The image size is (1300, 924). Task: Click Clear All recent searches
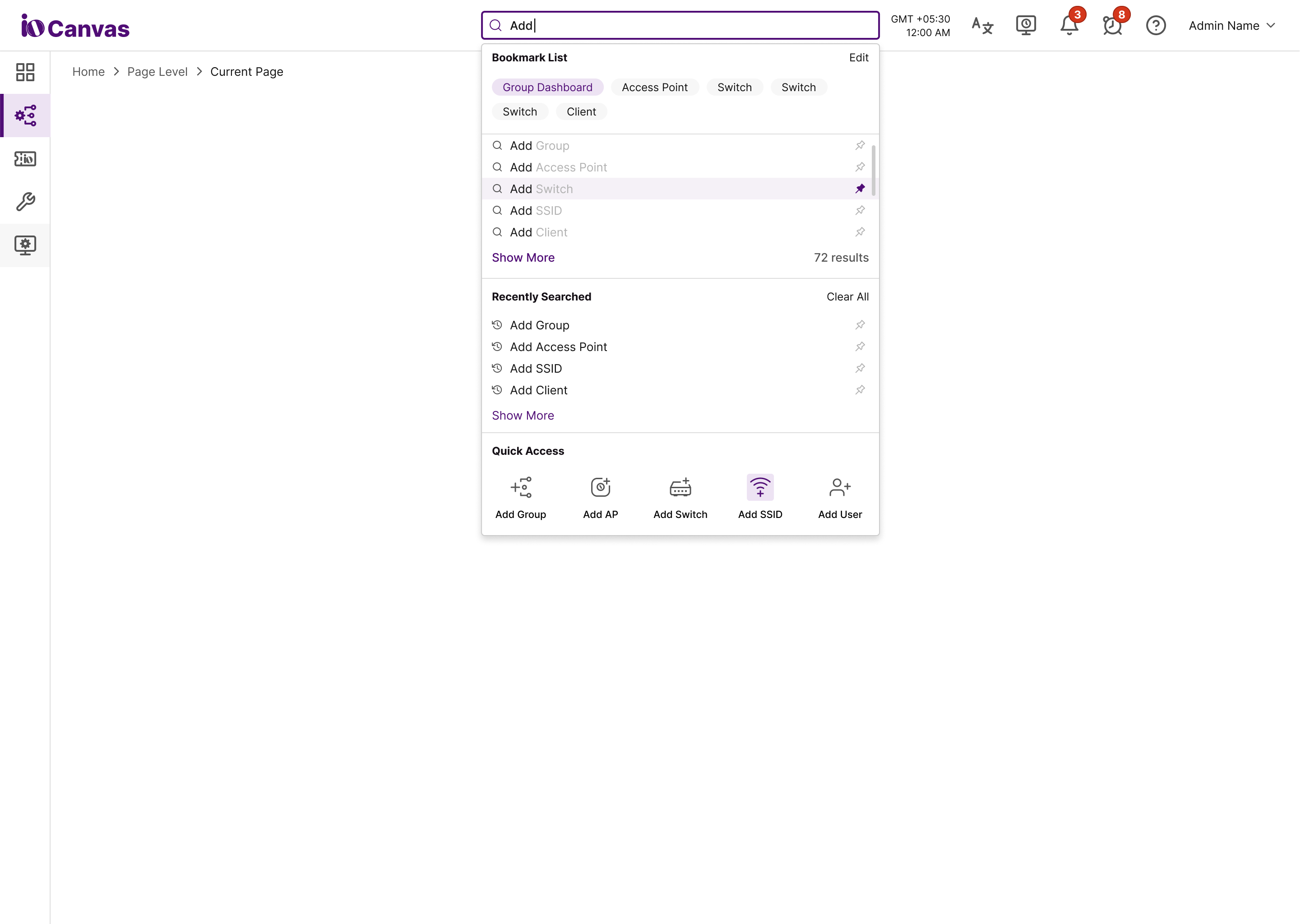[x=847, y=296]
